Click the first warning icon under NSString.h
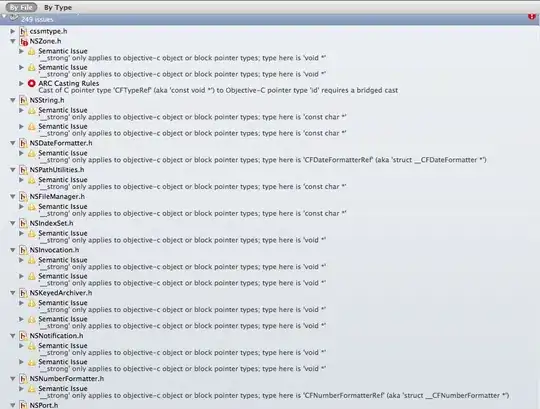The image size is (540, 409). point(32,111)
